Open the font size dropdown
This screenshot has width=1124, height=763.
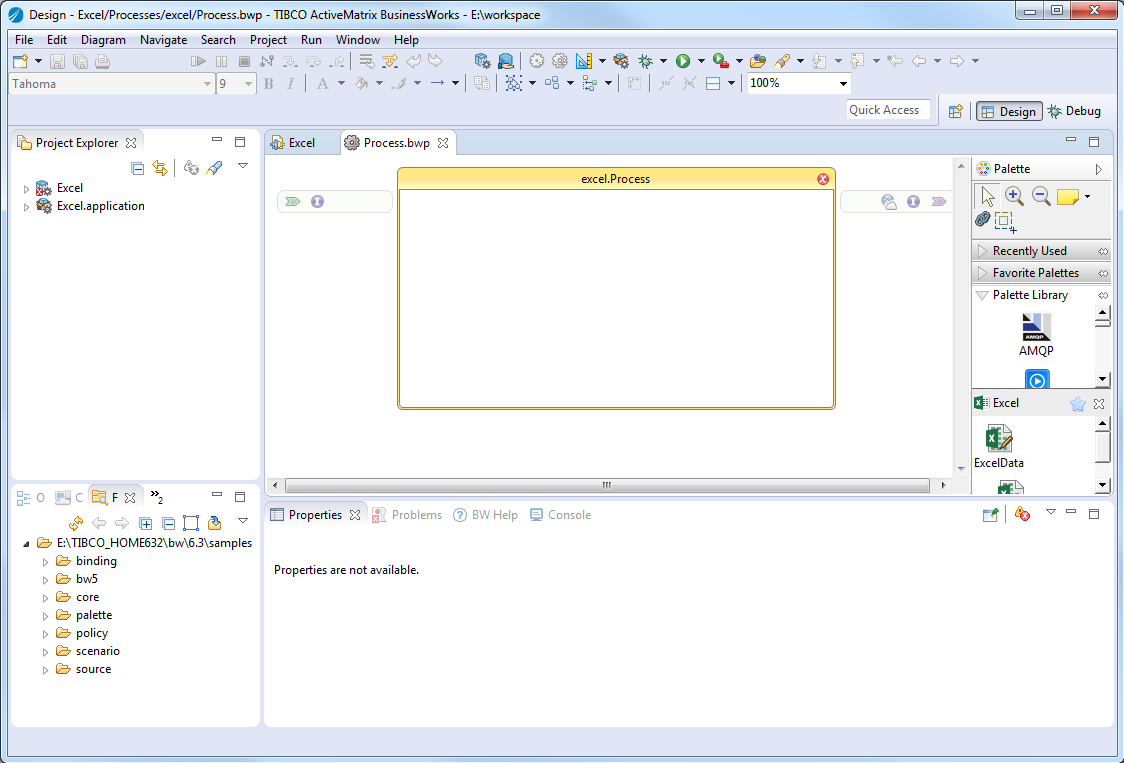click(x=248, y=85)
